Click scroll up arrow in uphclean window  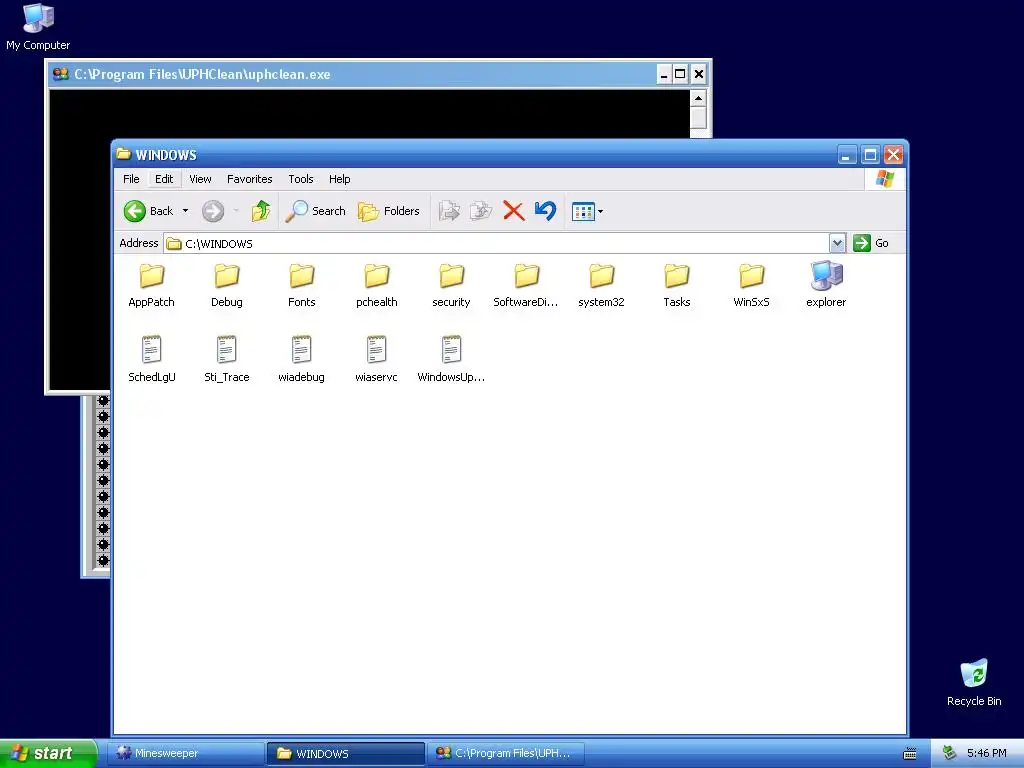click(x=698, y=98)
